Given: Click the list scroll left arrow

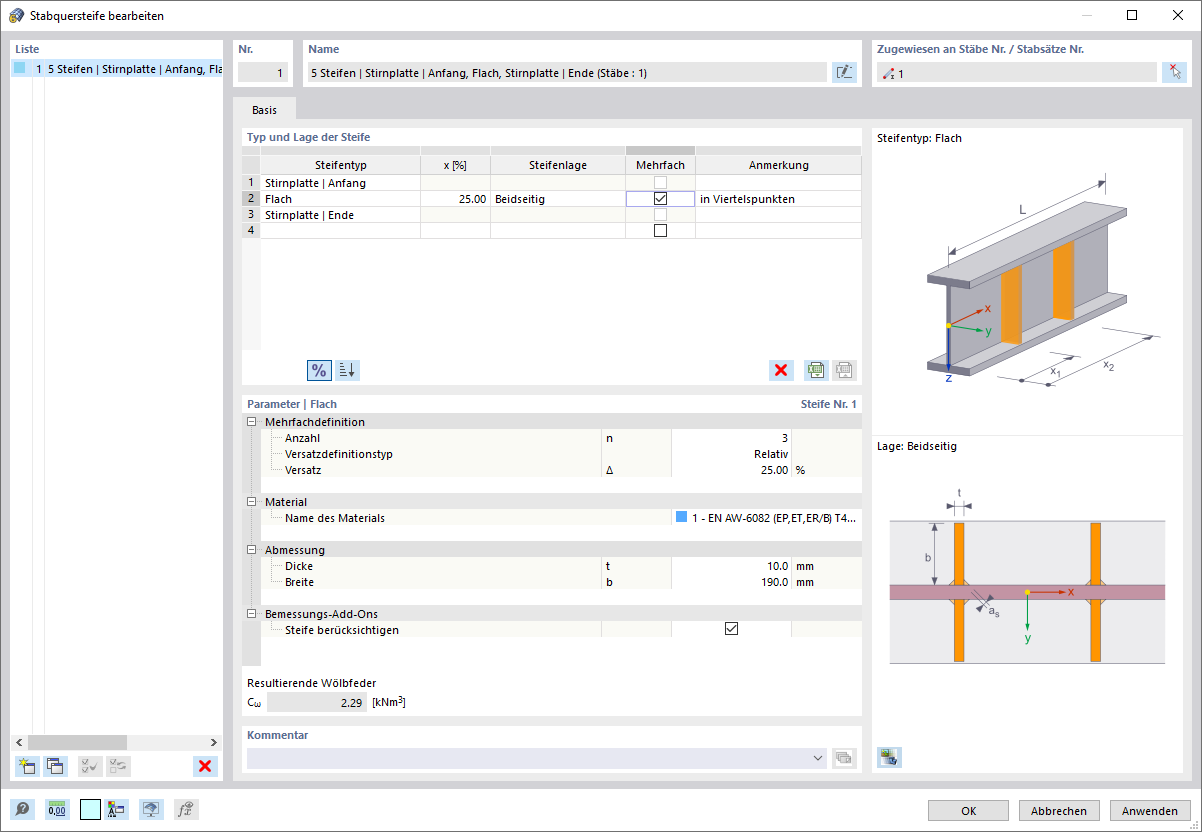Looking at the screenshot, I should point(19,742).
